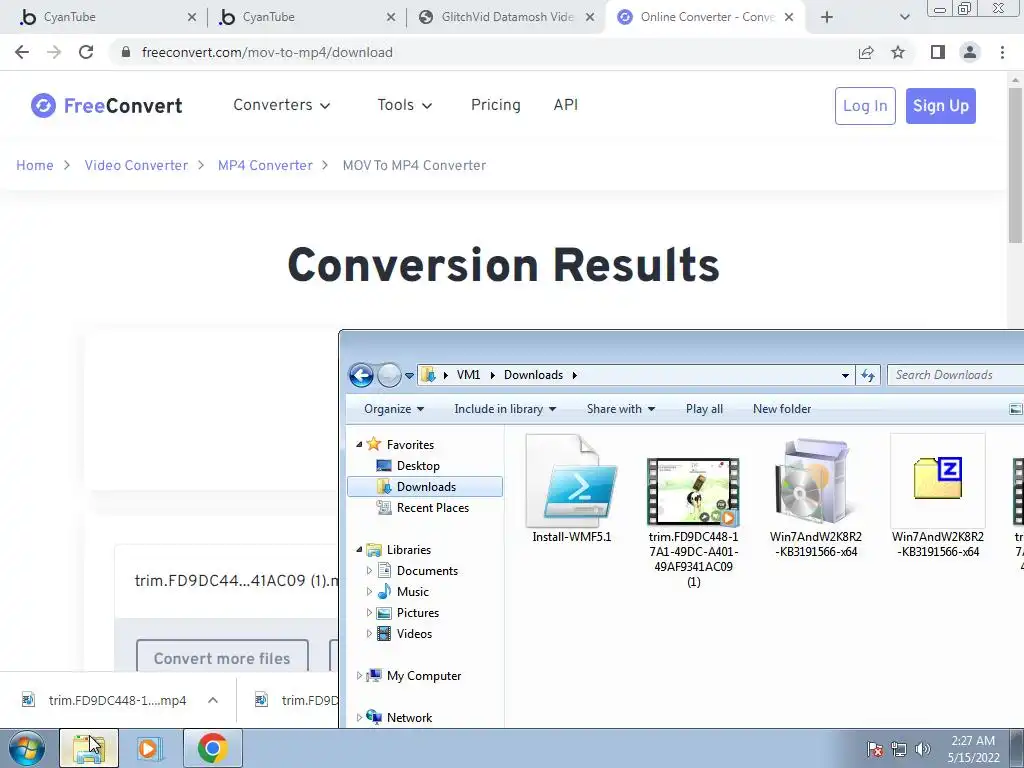
Task: Switch to the second CyanTube tab
Action: coord(307,17)
